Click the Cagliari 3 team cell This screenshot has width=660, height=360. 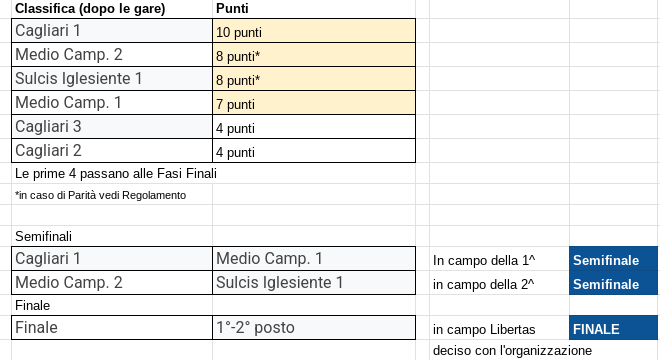(x=112, y=127)
